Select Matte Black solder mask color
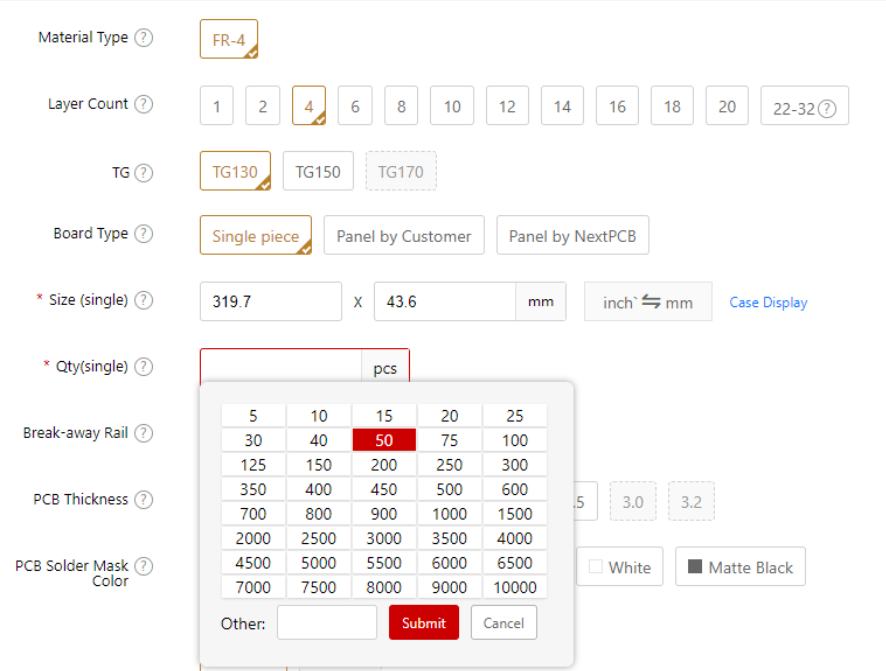The height and width of the screenshot is (671, 886). pyautogui.click(x=740, y=567)
